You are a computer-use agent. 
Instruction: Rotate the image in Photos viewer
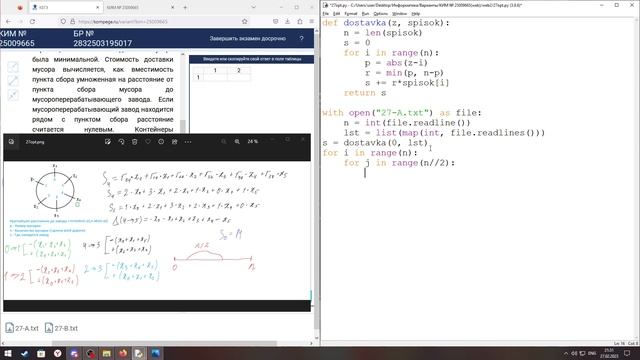coord(121,142)
